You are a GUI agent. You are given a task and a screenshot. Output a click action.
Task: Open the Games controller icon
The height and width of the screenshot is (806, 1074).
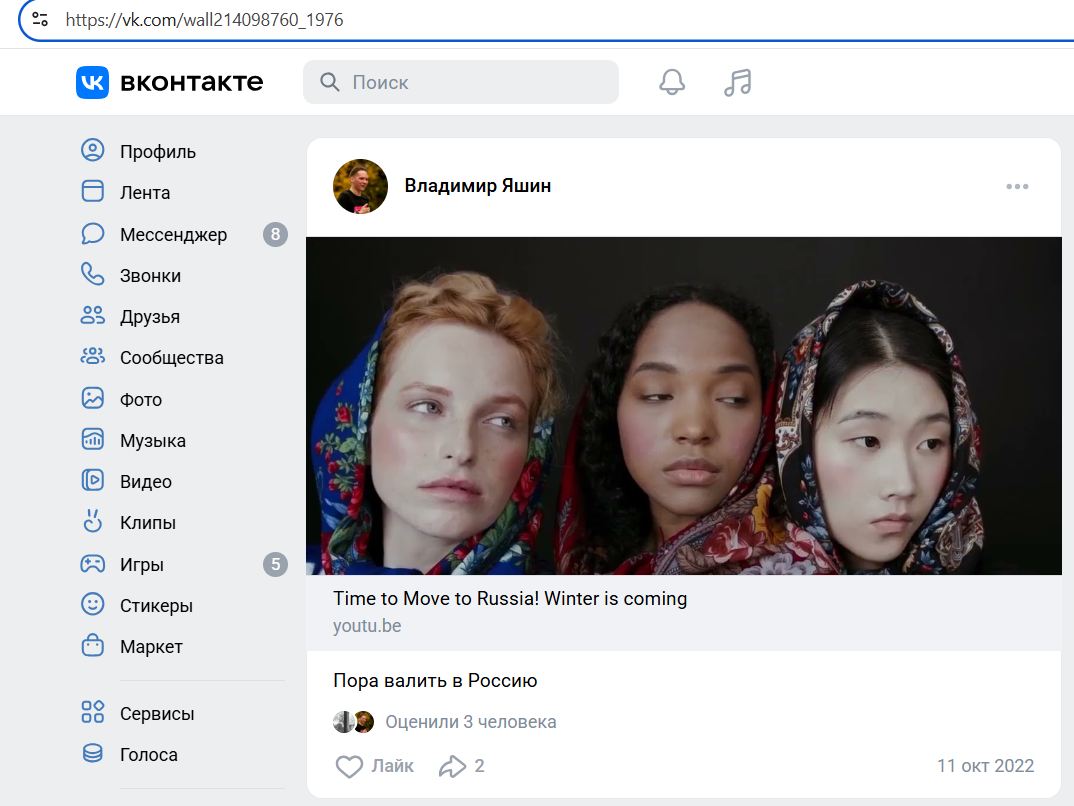click(x=92, y=564)
